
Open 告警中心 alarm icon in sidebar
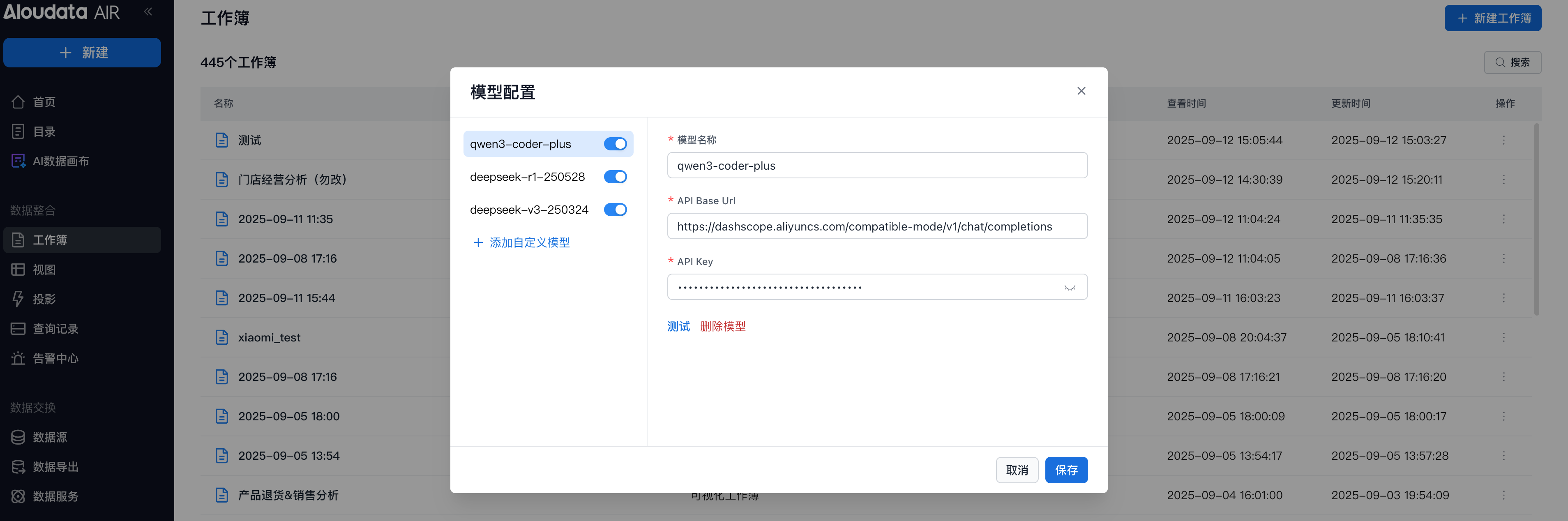(x=18, y=358)
